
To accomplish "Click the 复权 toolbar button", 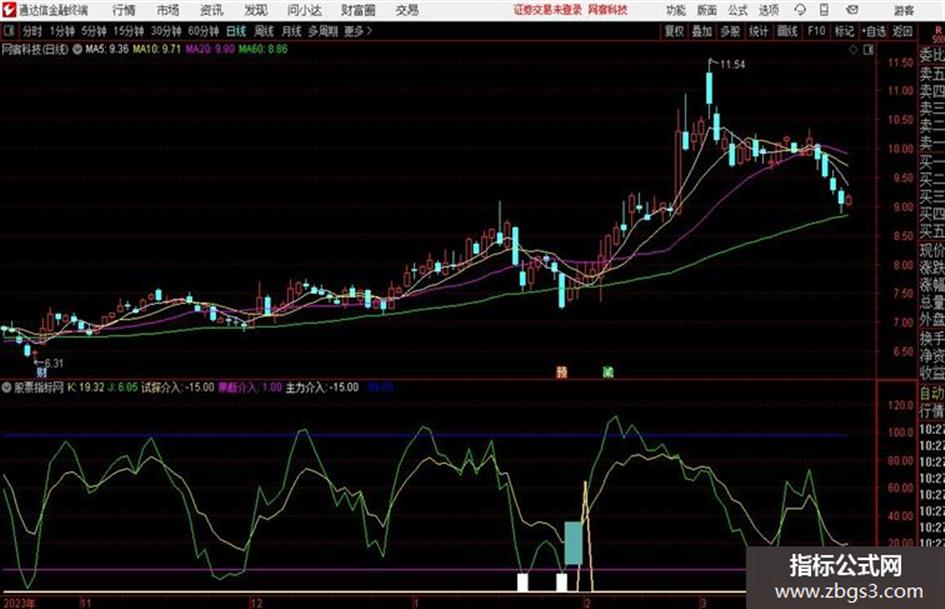I will pos(674,31).
